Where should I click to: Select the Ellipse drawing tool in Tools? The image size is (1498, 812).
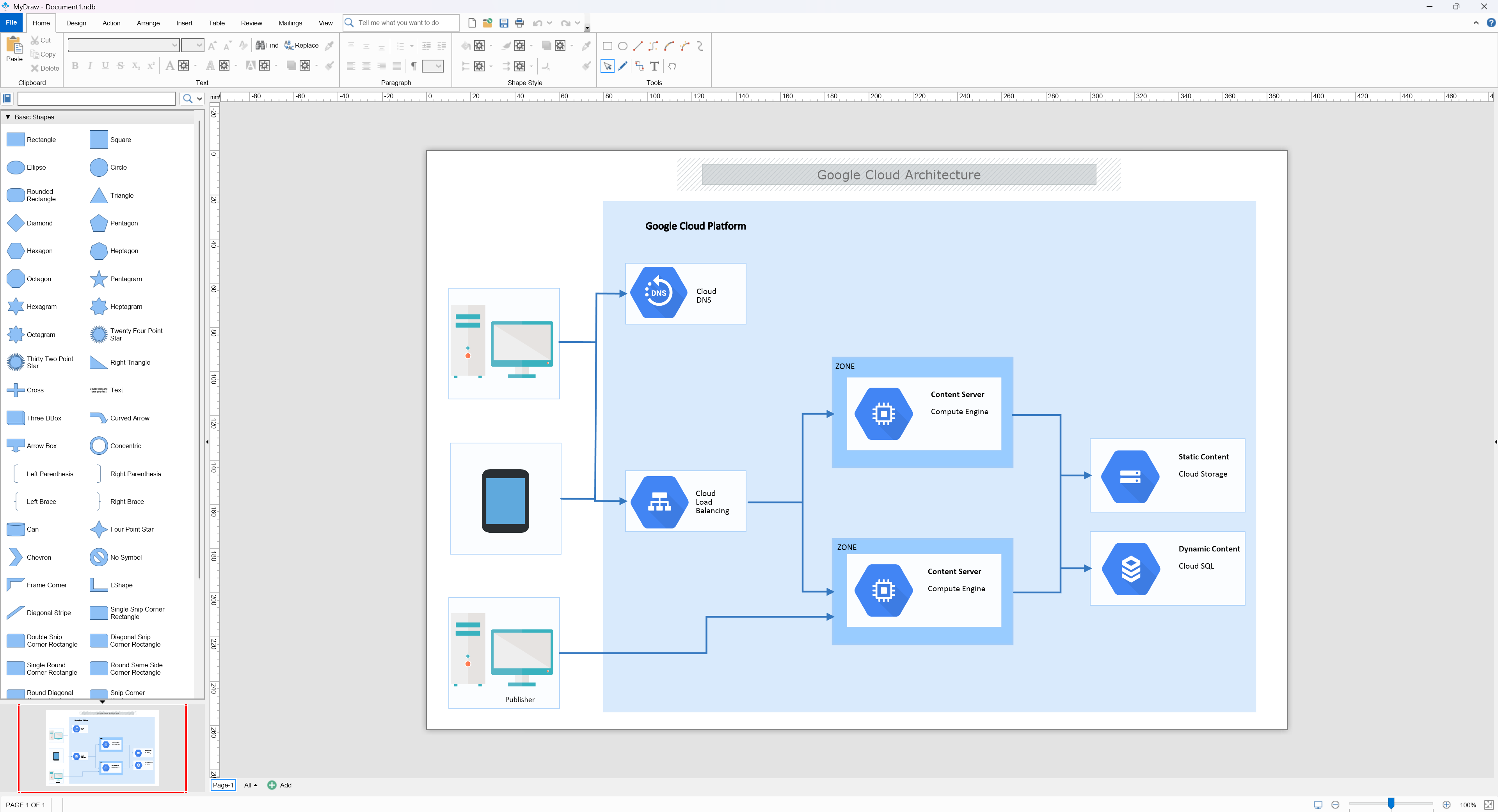(622, 46)
